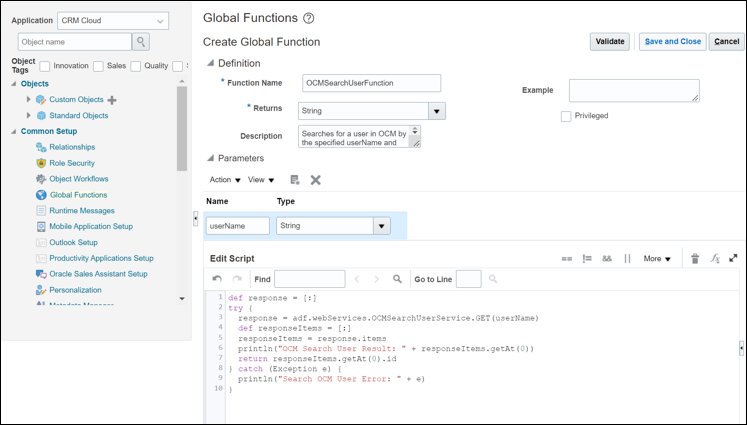
Task: Click Save and Close
Action: 673,41
